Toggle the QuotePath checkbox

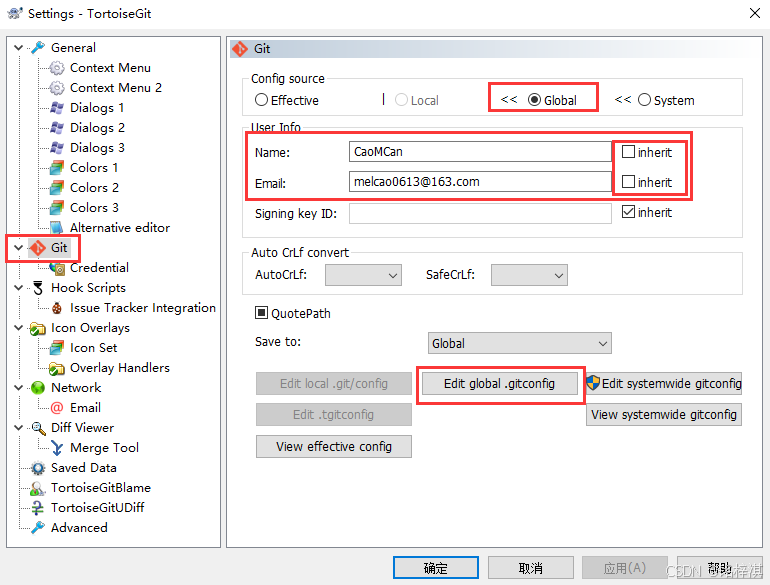[x=261, y=313]
